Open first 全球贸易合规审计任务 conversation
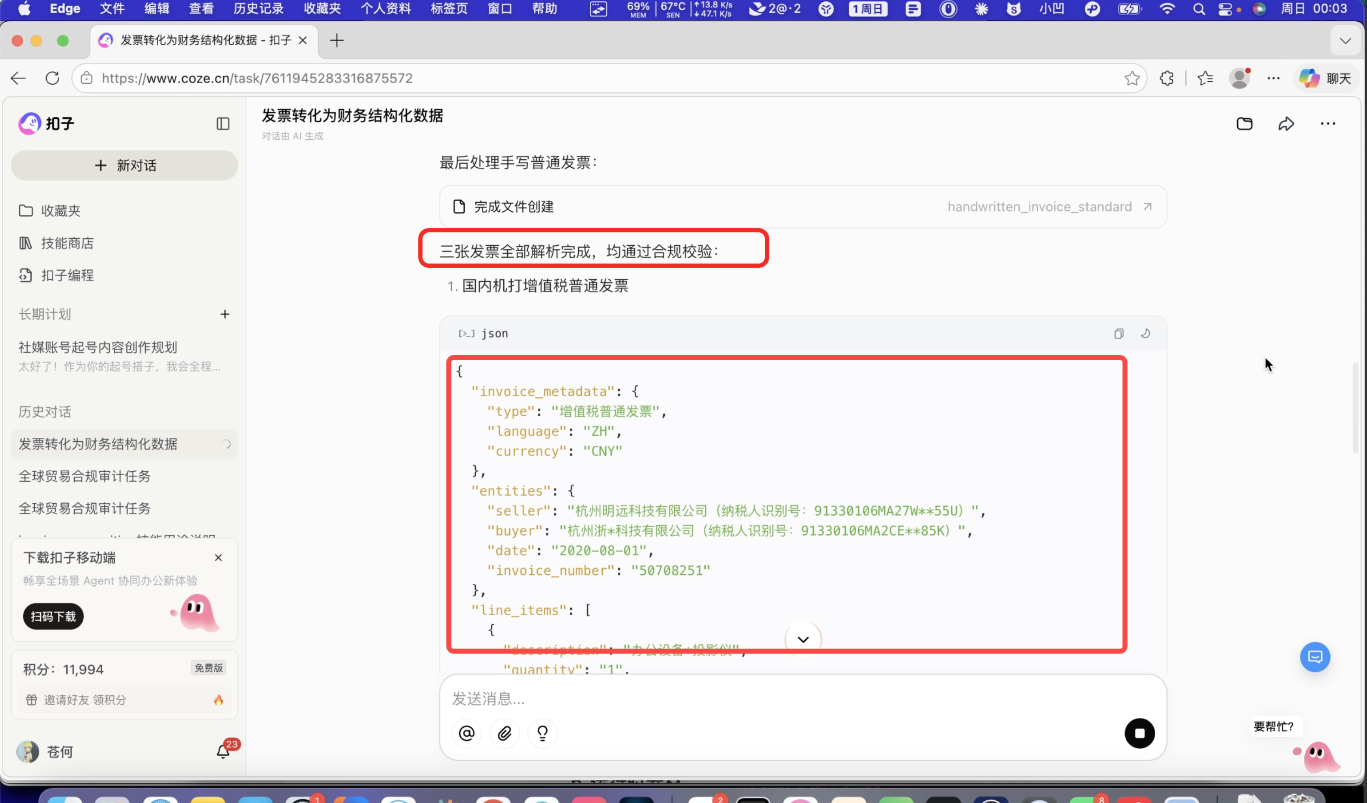1367x803 pixels. (125, 476)
